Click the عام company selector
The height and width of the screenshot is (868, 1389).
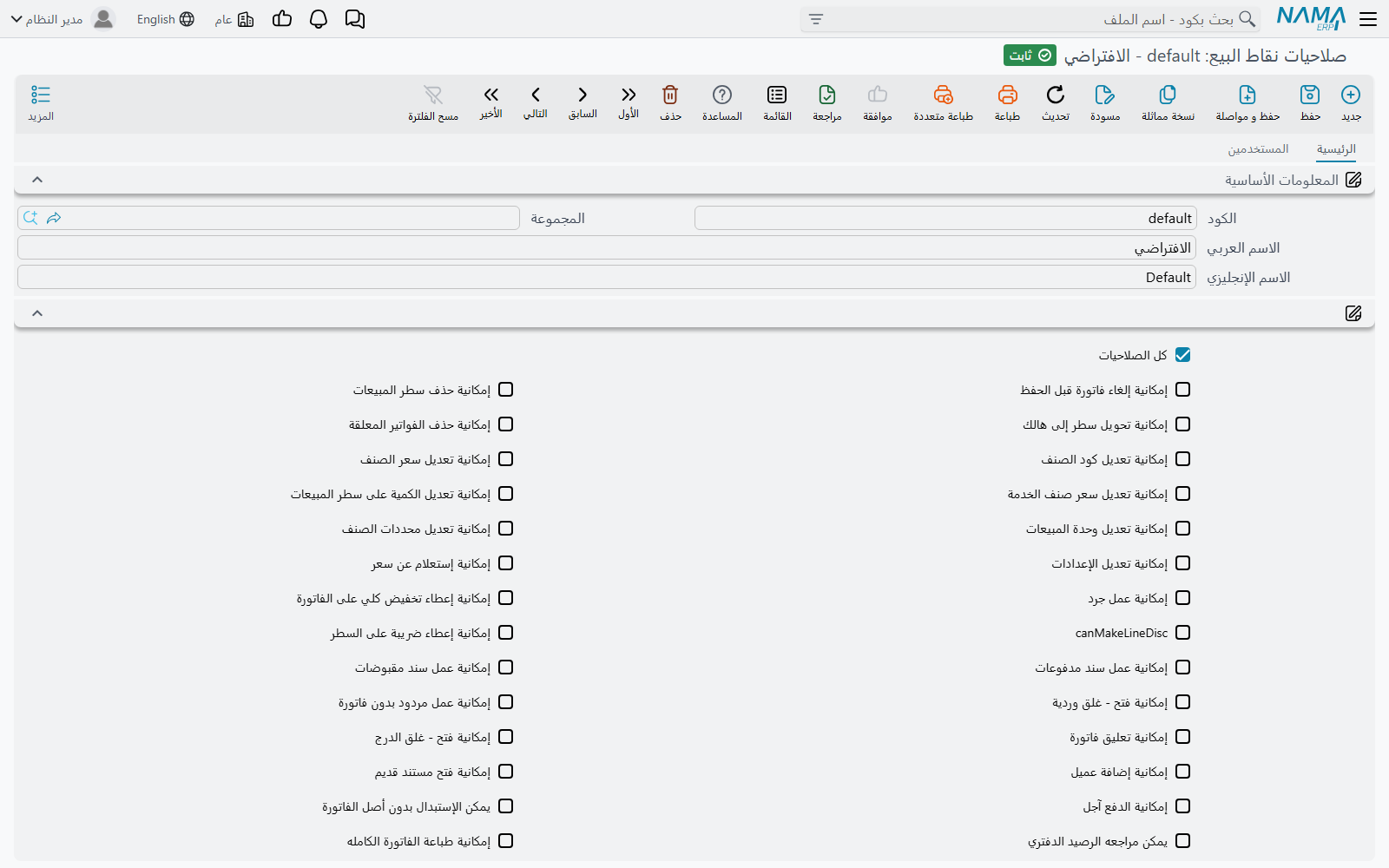click(234, 19)
